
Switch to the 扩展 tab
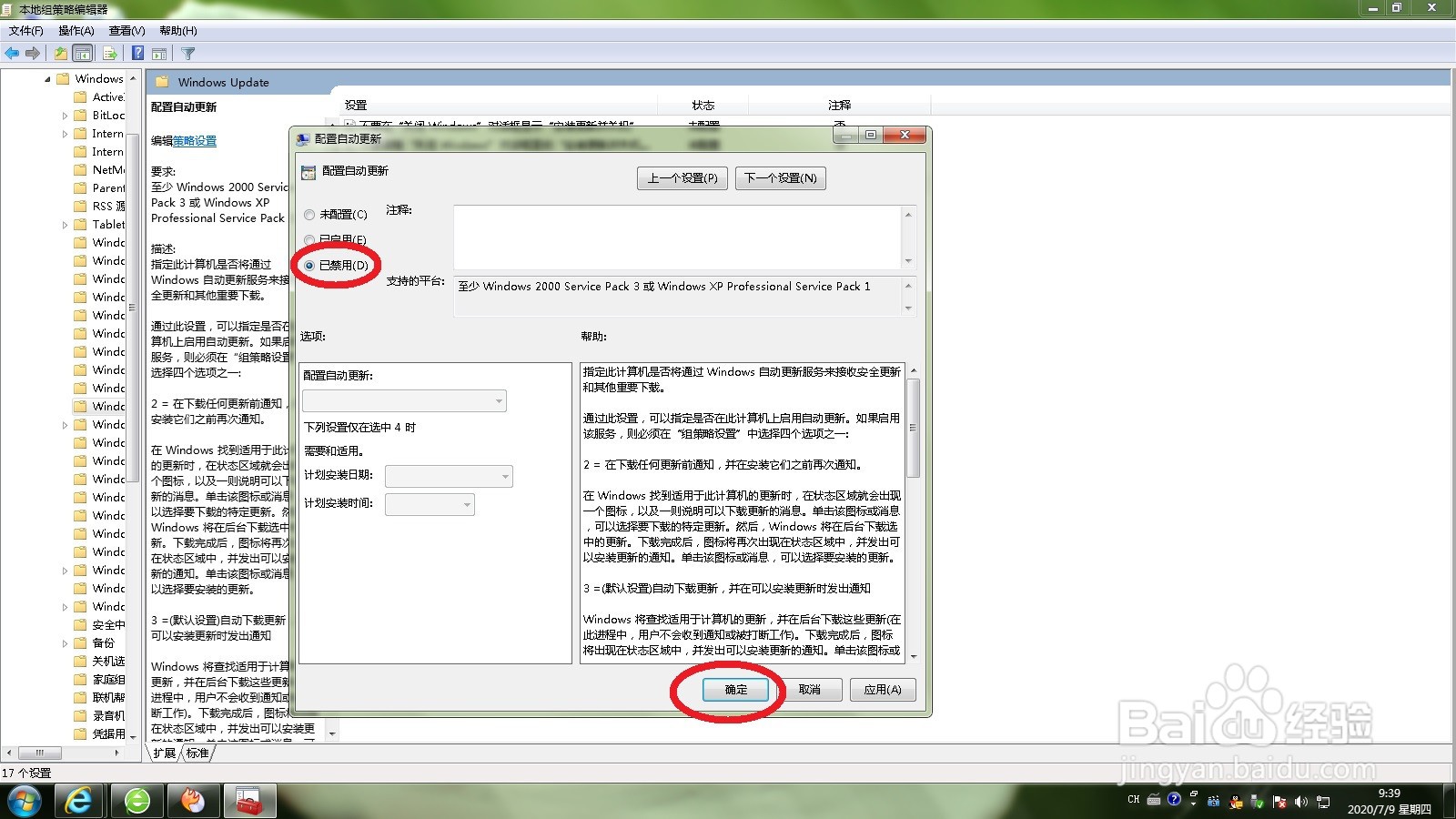coord(165,753)
